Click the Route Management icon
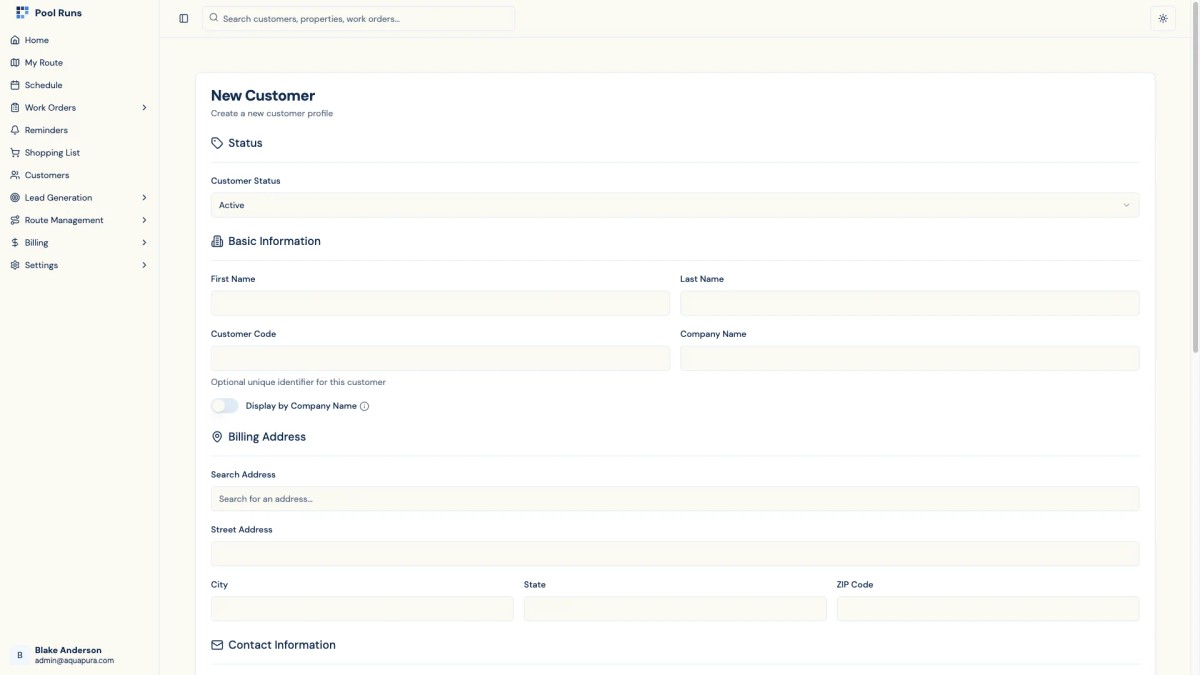Image resolution: width=1200 pixels, height=675 pixels. 15,220
